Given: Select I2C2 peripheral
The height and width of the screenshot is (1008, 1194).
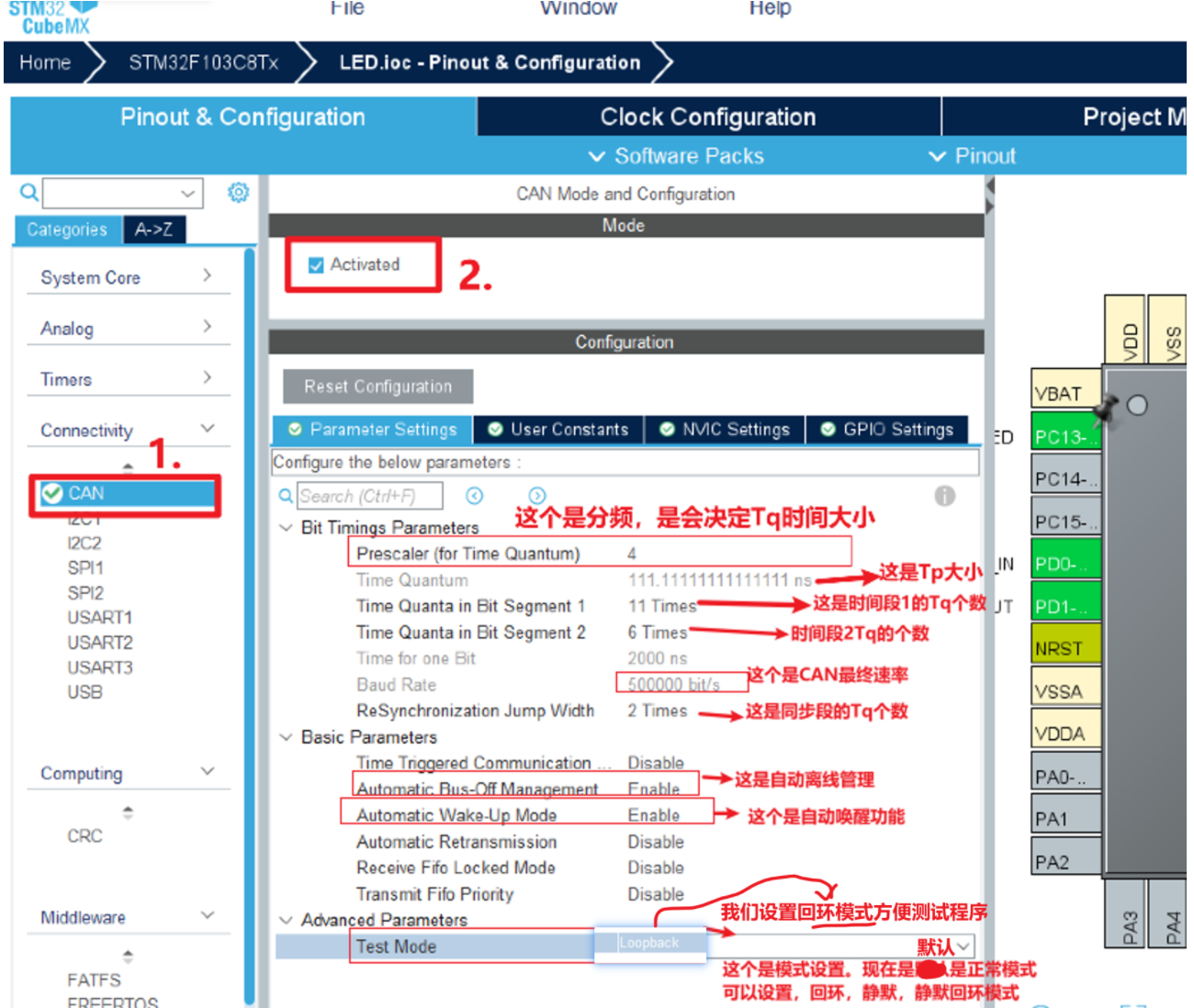Looking at the screenshot, I should (84, 543).
